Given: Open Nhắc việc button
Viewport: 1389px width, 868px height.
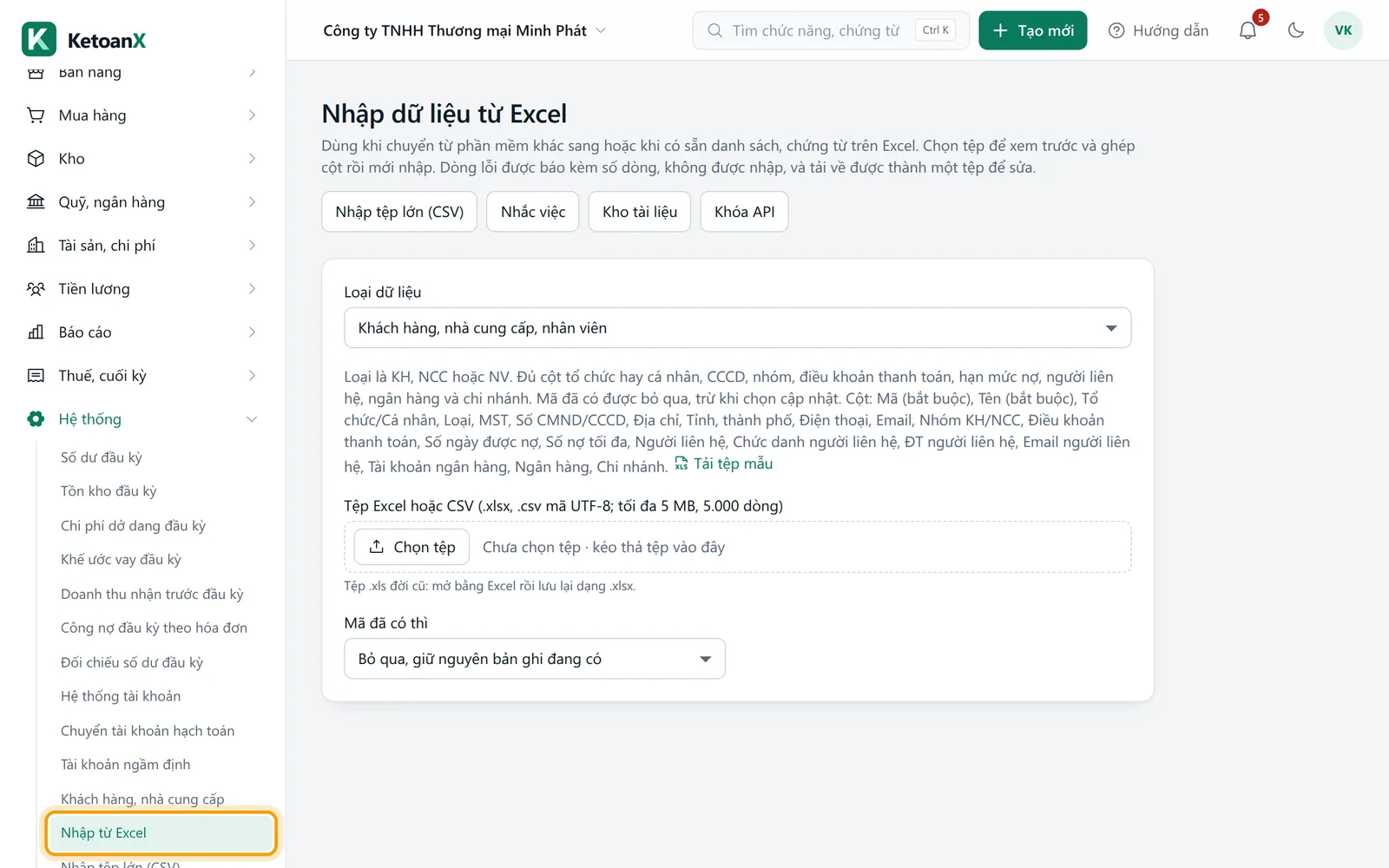Looking at the screenshot, I should point(533,212).
